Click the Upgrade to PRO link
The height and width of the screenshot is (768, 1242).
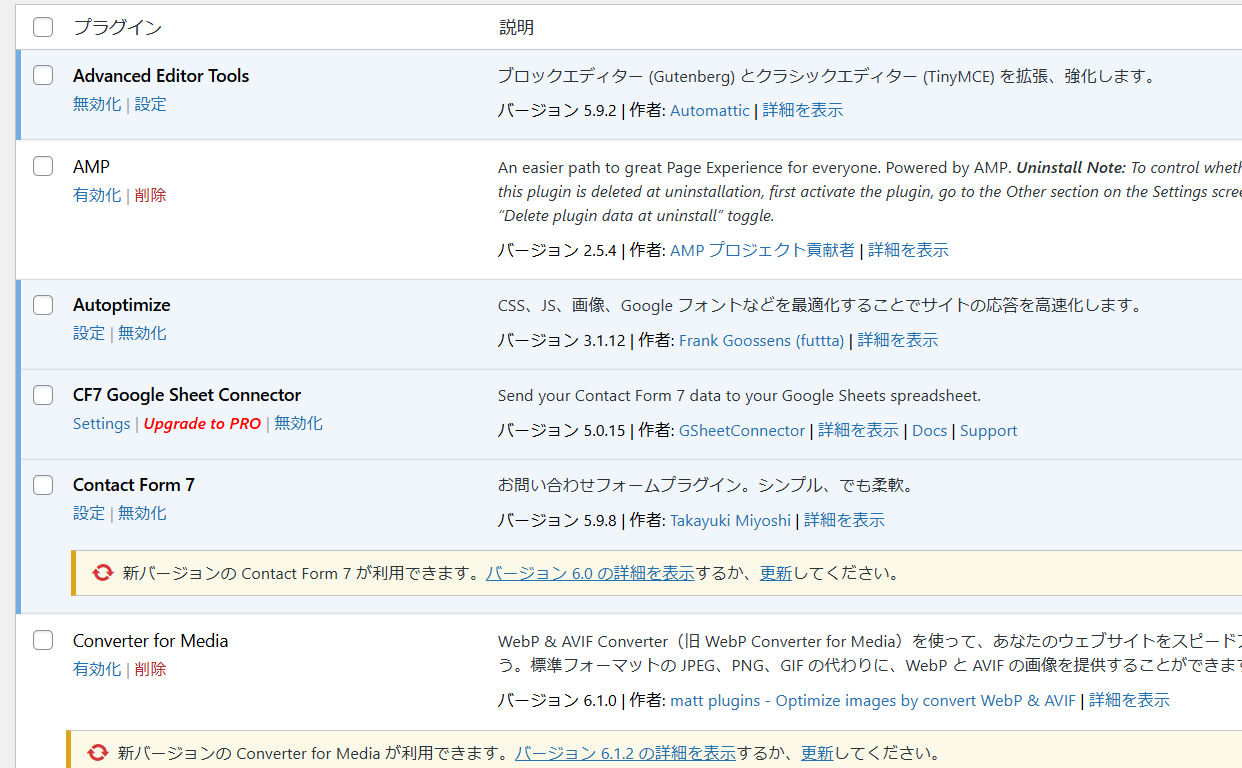[202, 423]
